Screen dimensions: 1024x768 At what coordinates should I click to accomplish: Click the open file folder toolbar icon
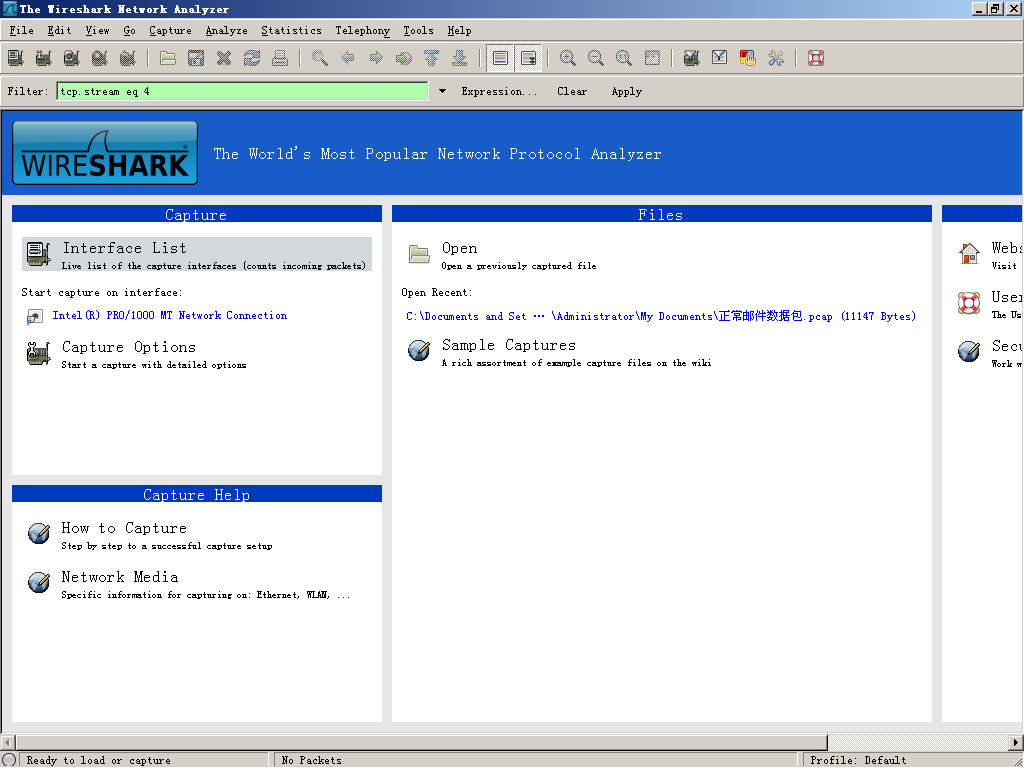pyautogui.click(x=168, y=58)
